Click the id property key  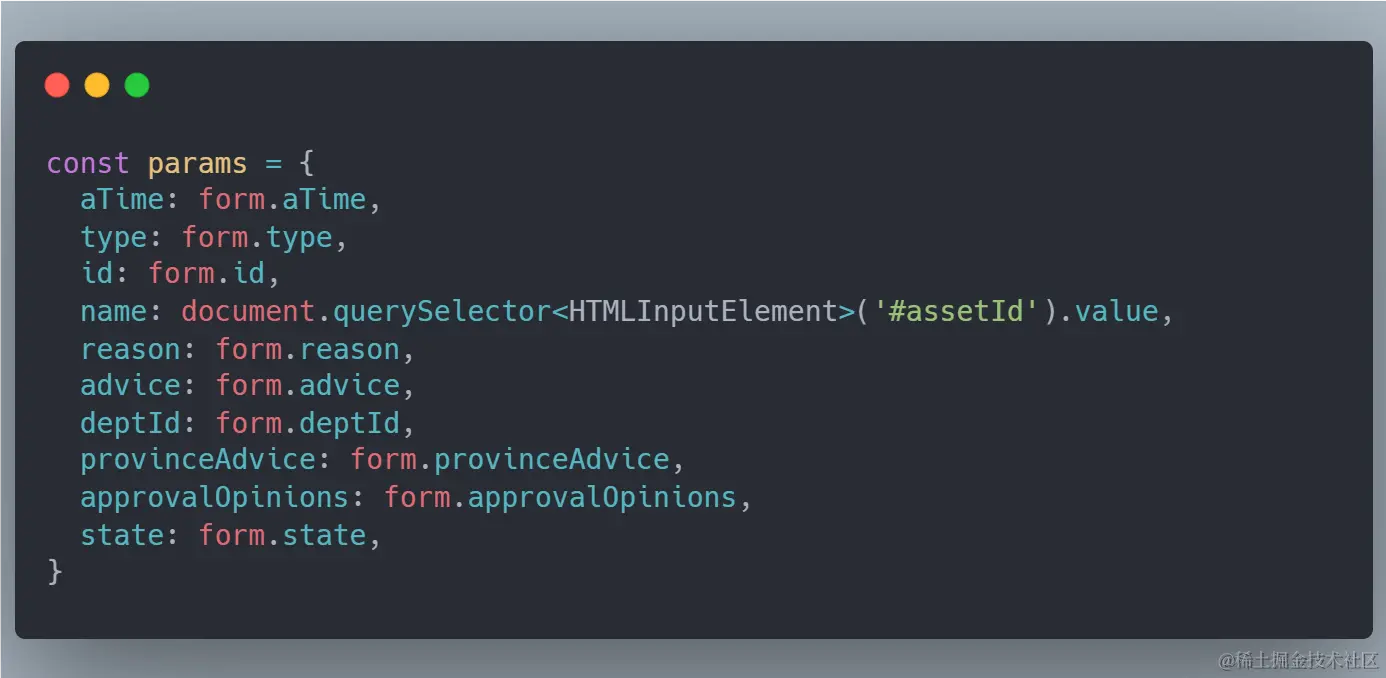click(x=97, y=274)
